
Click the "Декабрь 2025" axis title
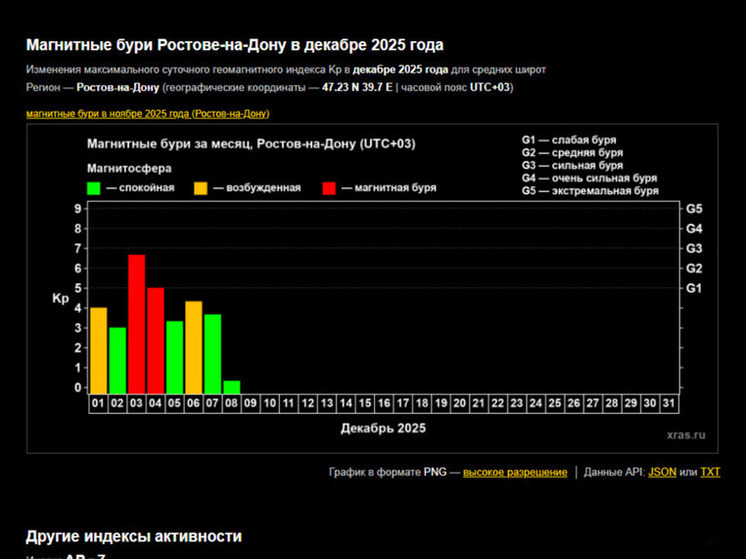tap(383, 428)
